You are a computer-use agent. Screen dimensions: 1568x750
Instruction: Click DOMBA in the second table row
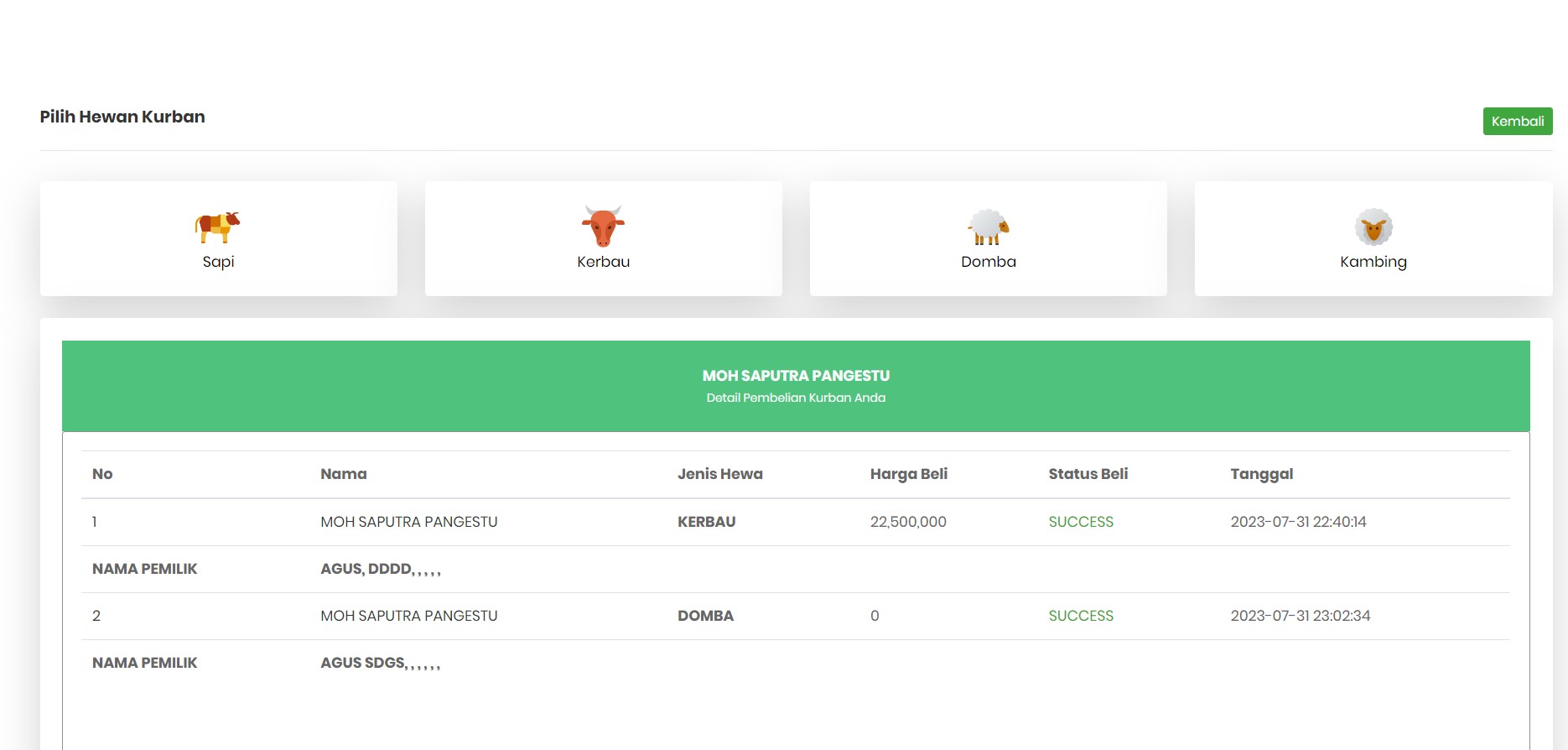[x=705, y=616]
